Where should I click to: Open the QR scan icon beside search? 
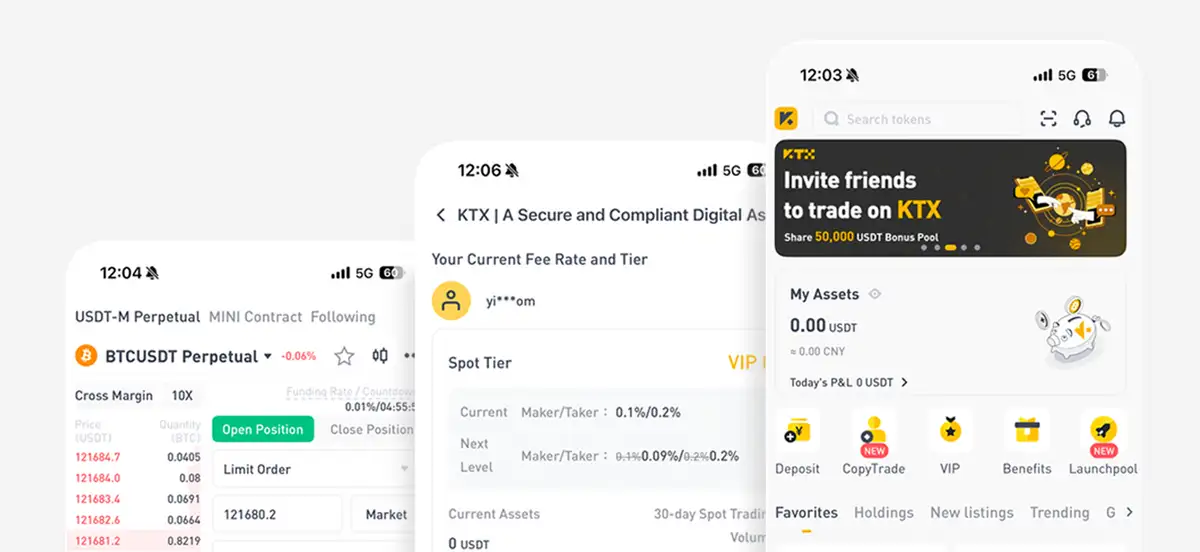[x=1048, y=119]
